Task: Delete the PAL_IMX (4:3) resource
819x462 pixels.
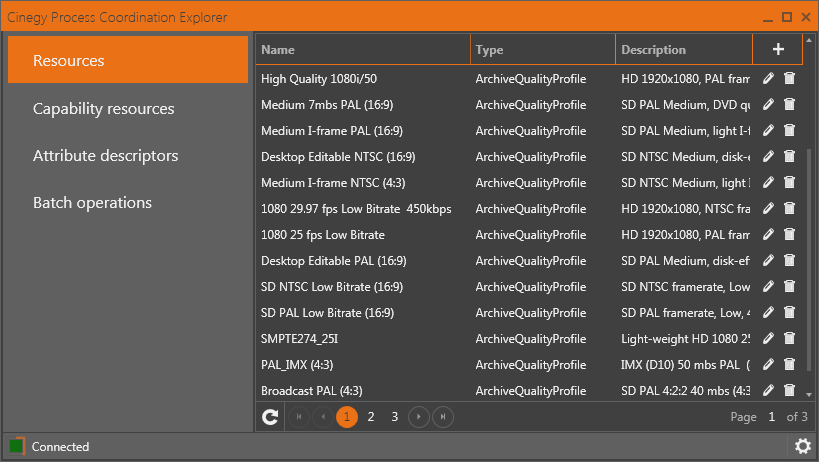Action: [789, 364]
